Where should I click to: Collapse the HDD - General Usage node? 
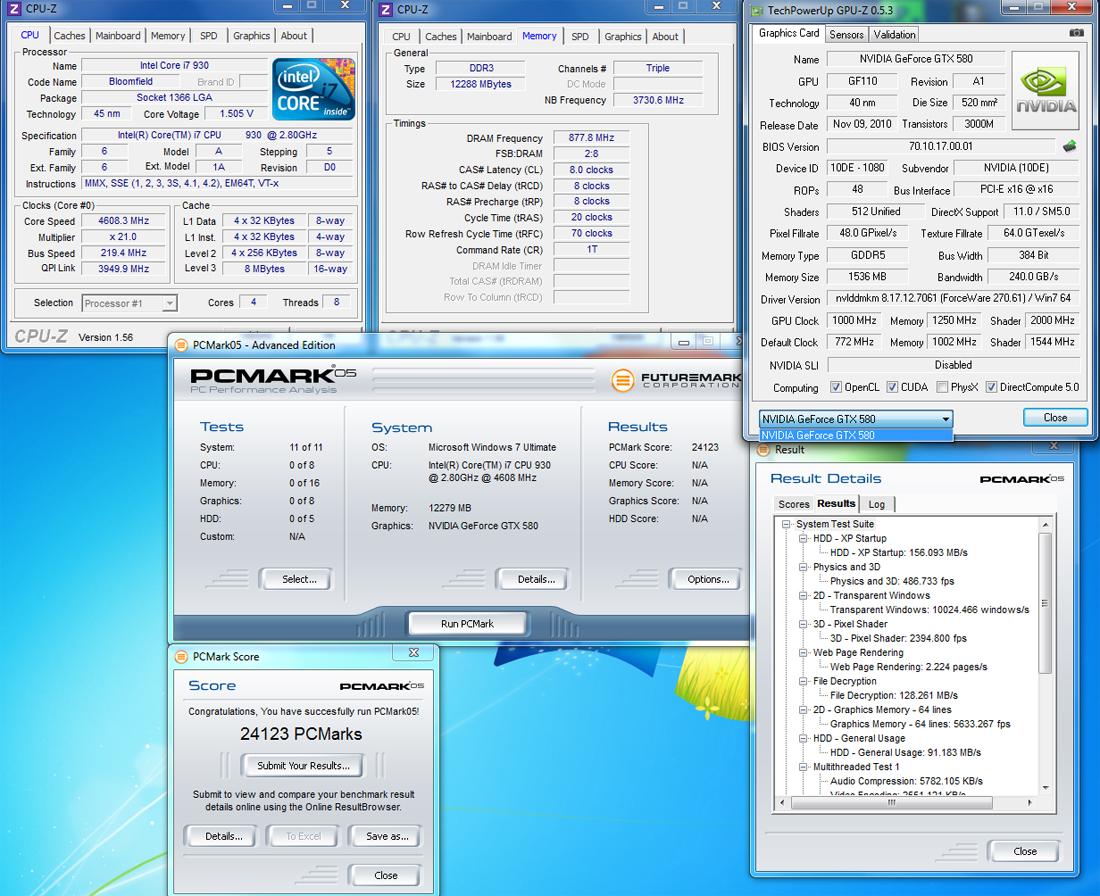[803, 738]
